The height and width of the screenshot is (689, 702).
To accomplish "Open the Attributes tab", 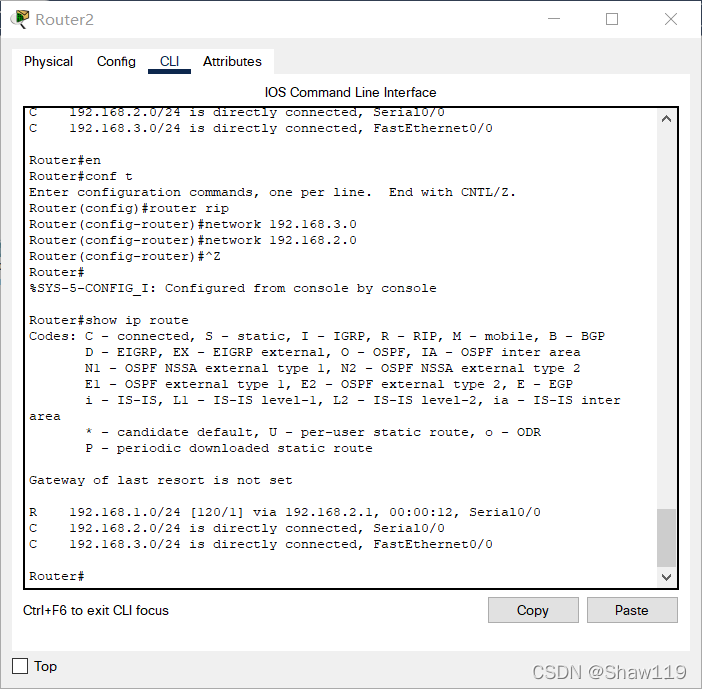I will 232,61.
